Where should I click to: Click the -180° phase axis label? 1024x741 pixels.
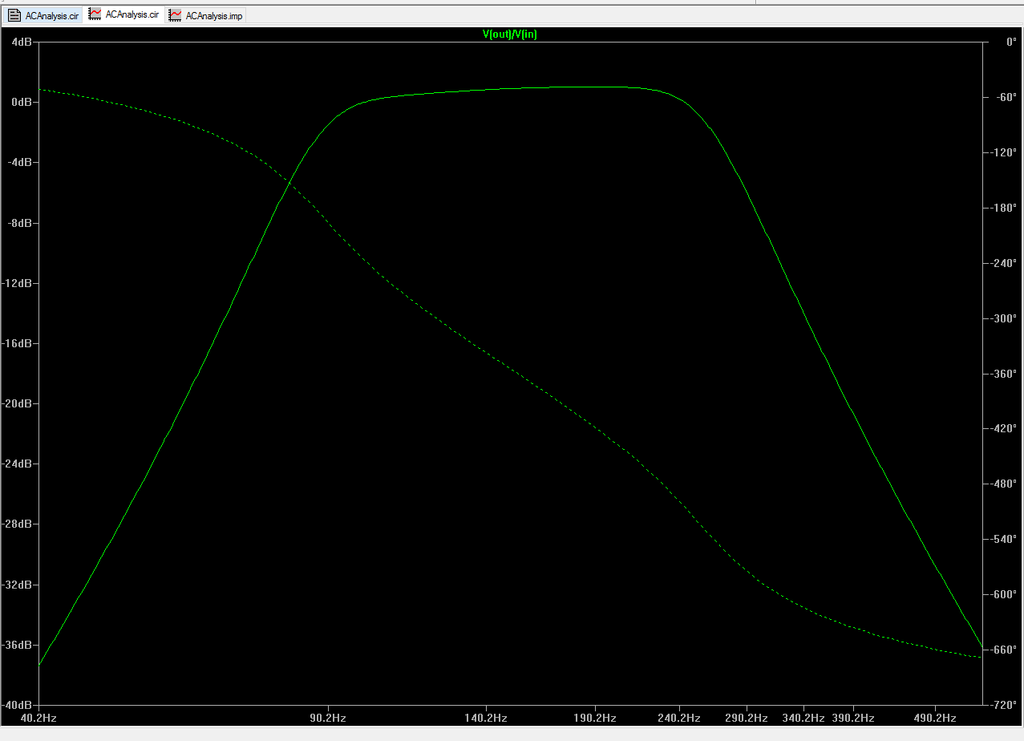[x=1004, y=208]
